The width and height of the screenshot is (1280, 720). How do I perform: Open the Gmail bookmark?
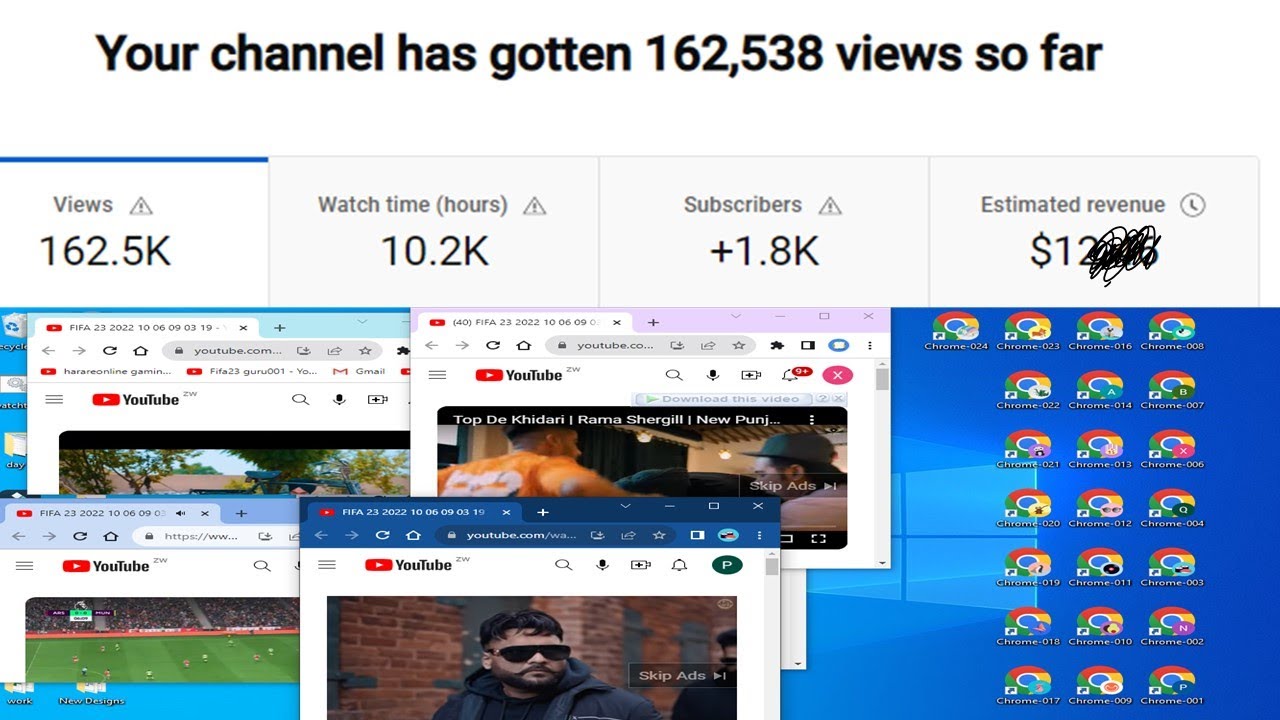coord(360,371)
